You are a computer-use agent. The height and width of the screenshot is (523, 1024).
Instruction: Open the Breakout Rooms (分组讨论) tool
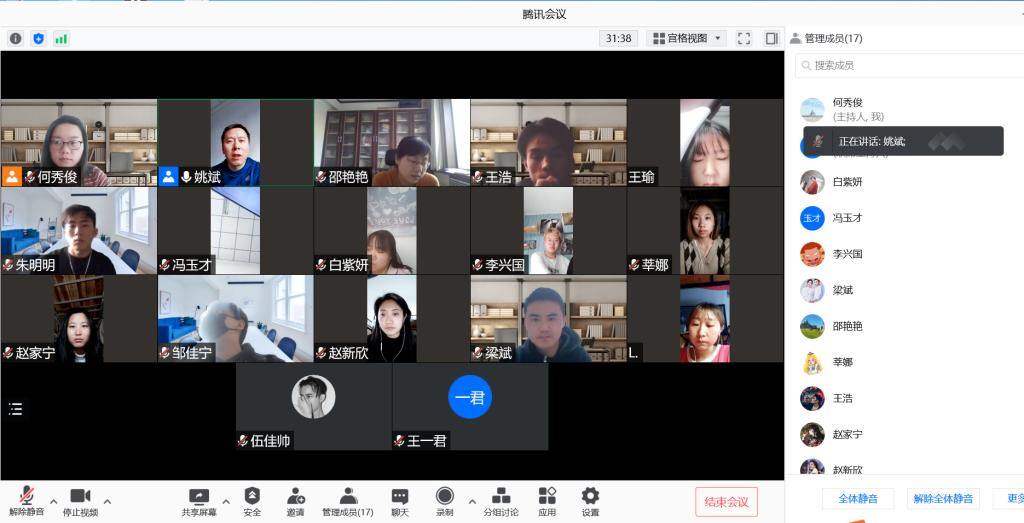click(x=501, y=501)
